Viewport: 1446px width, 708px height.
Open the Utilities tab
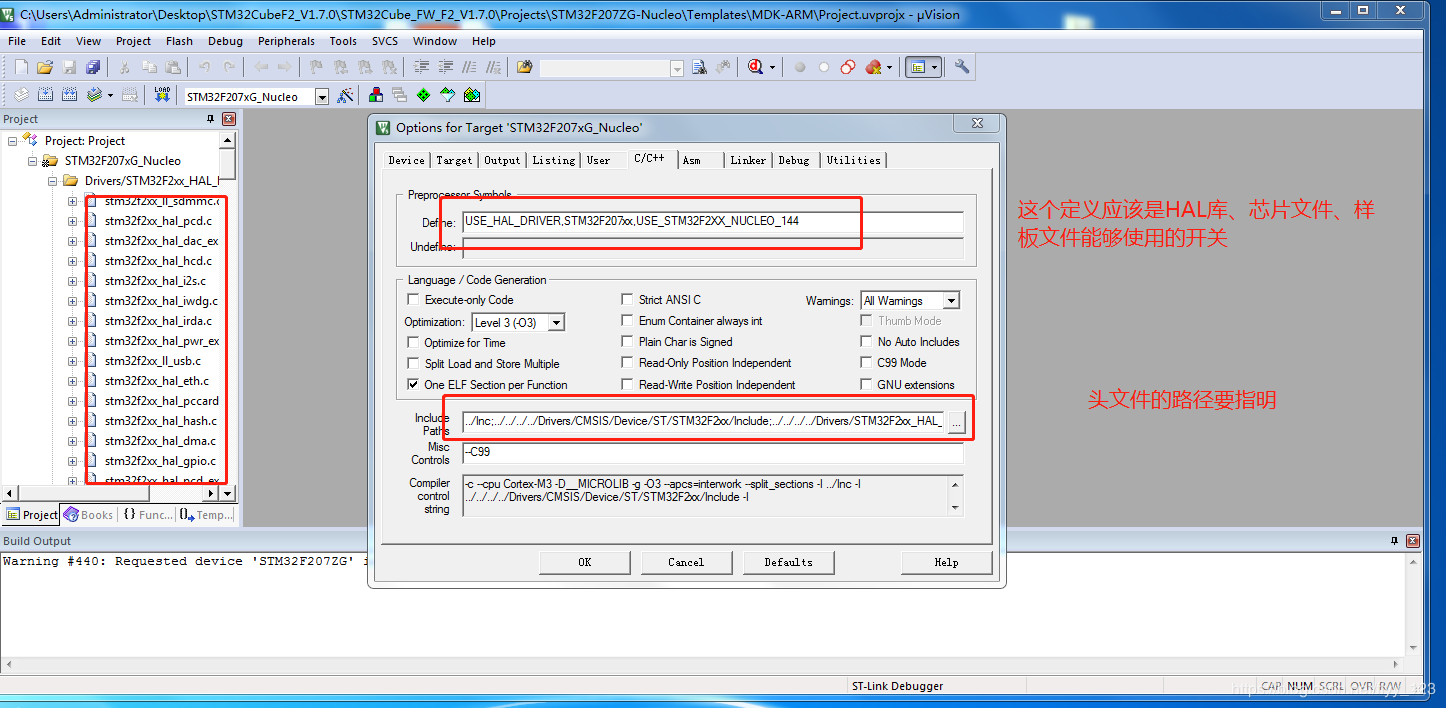coord(854,160)
